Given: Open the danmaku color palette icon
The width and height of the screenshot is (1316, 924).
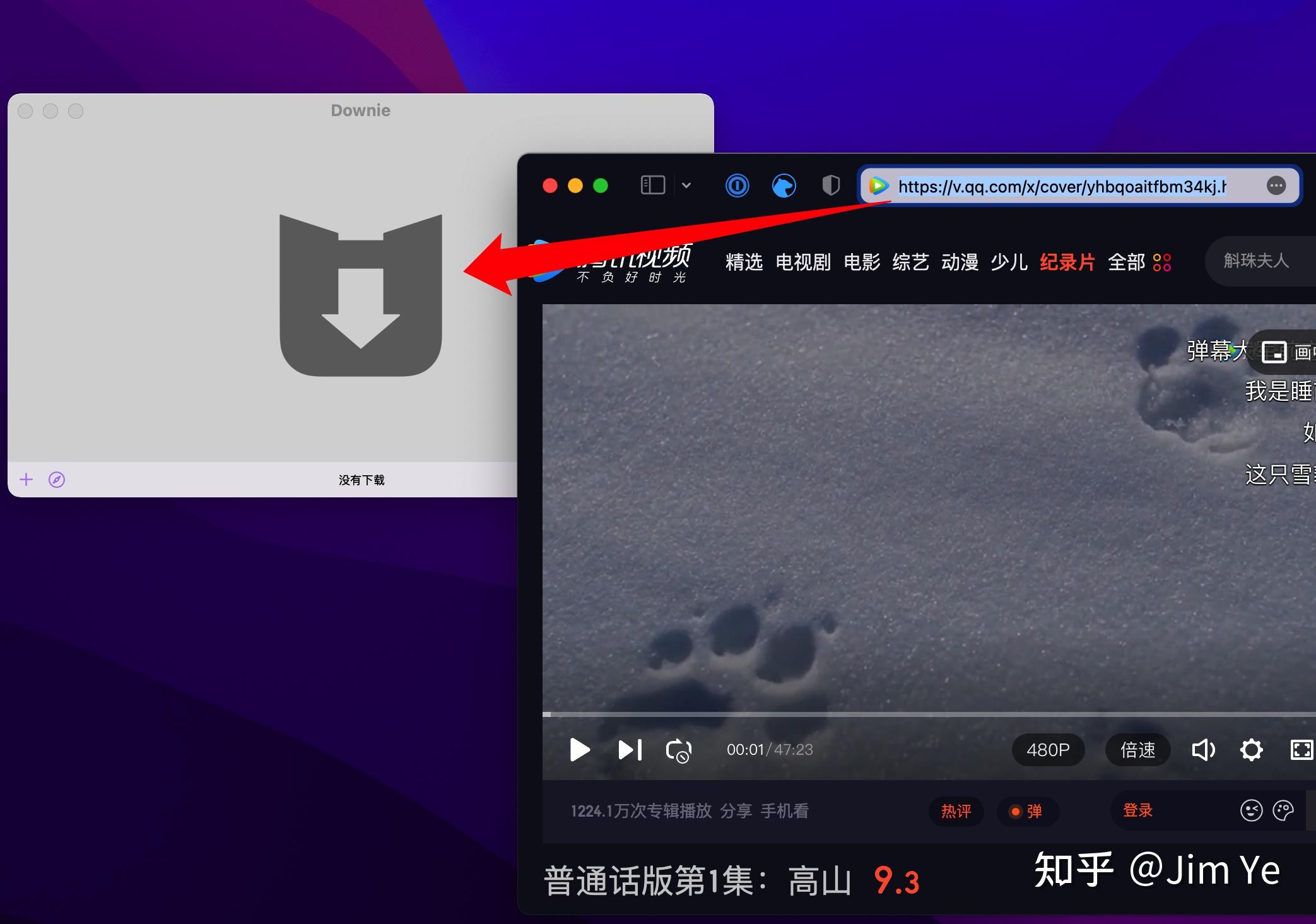Looking at the screenshot, I should tap(1283, 810).
